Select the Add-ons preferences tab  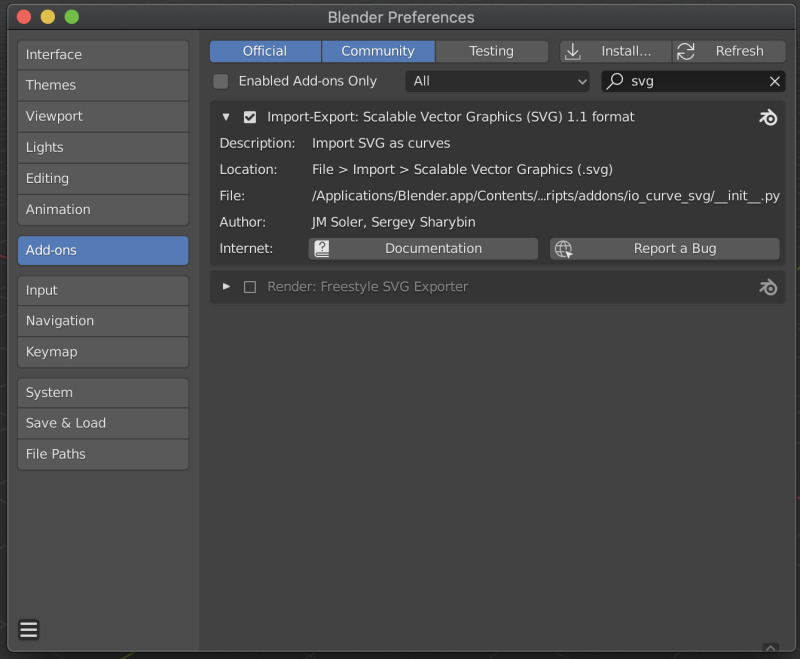pos(103,250)
